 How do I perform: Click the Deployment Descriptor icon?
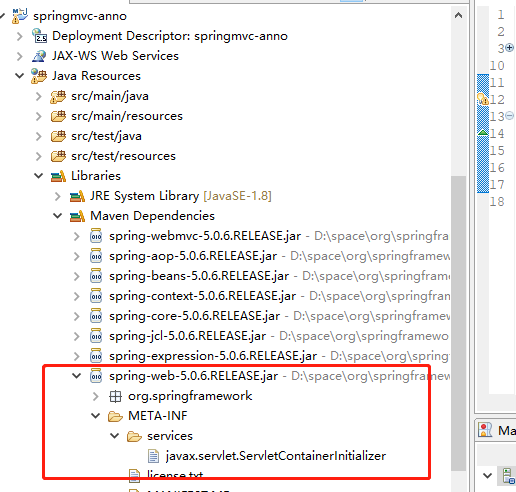click(39, 36)
